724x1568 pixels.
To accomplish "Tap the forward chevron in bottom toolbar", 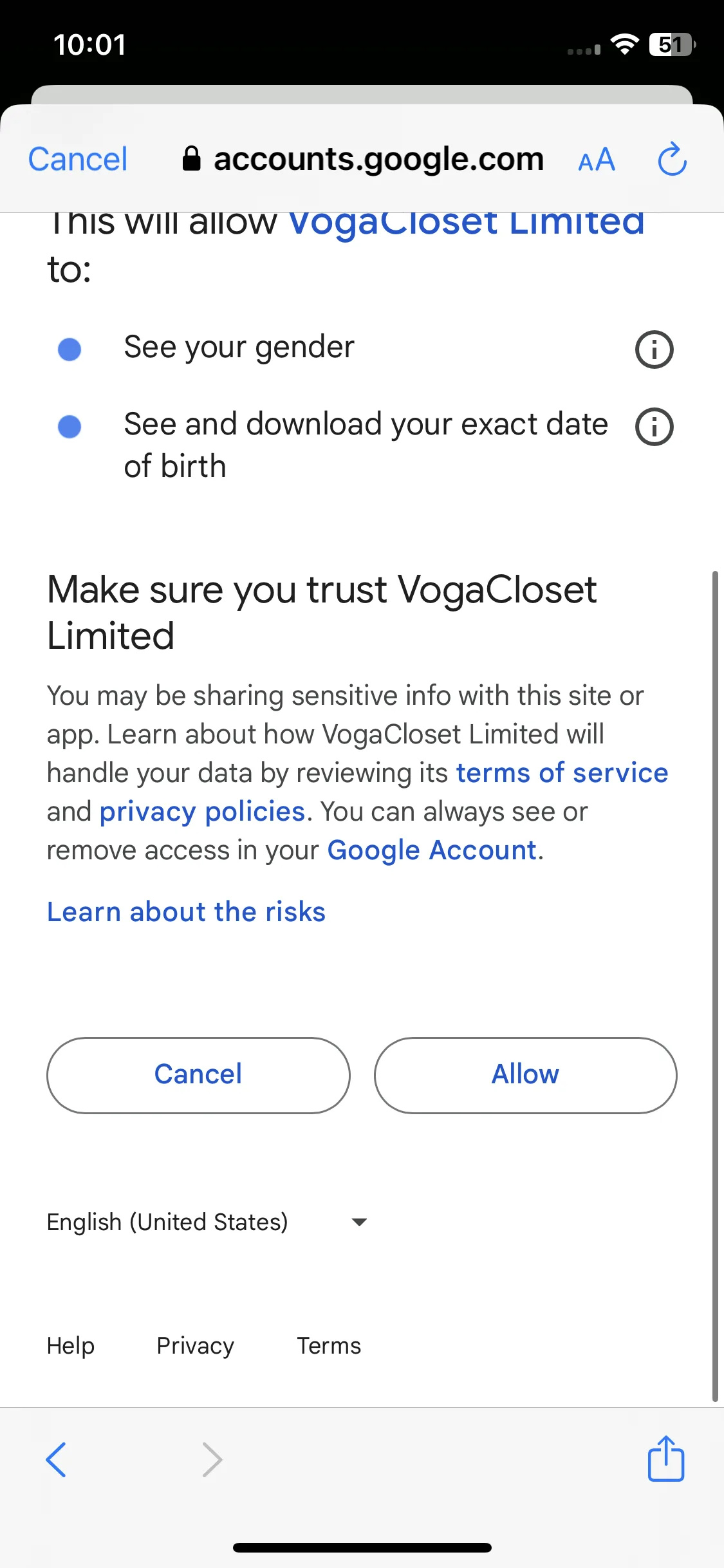I will 212,1459.
